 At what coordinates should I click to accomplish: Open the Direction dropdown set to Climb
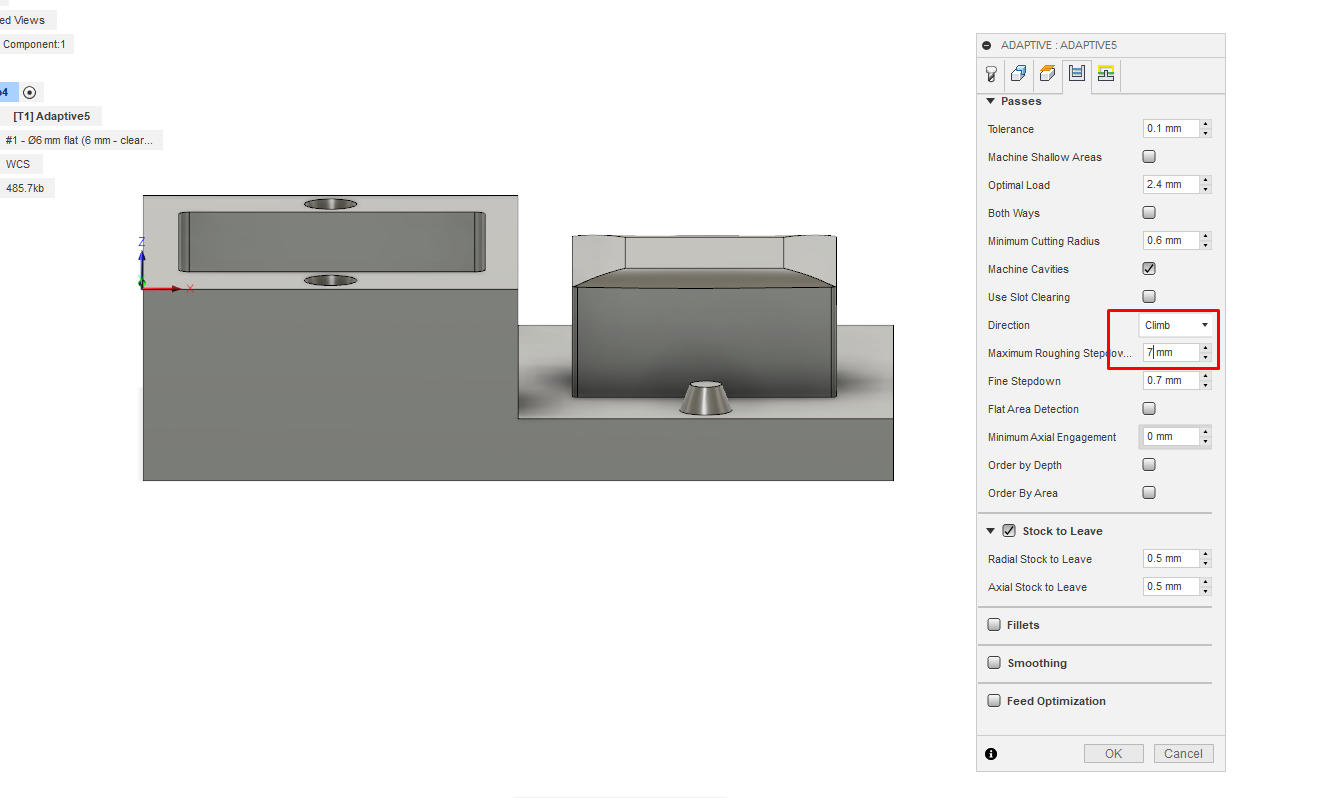click(x=1176, y=325)
